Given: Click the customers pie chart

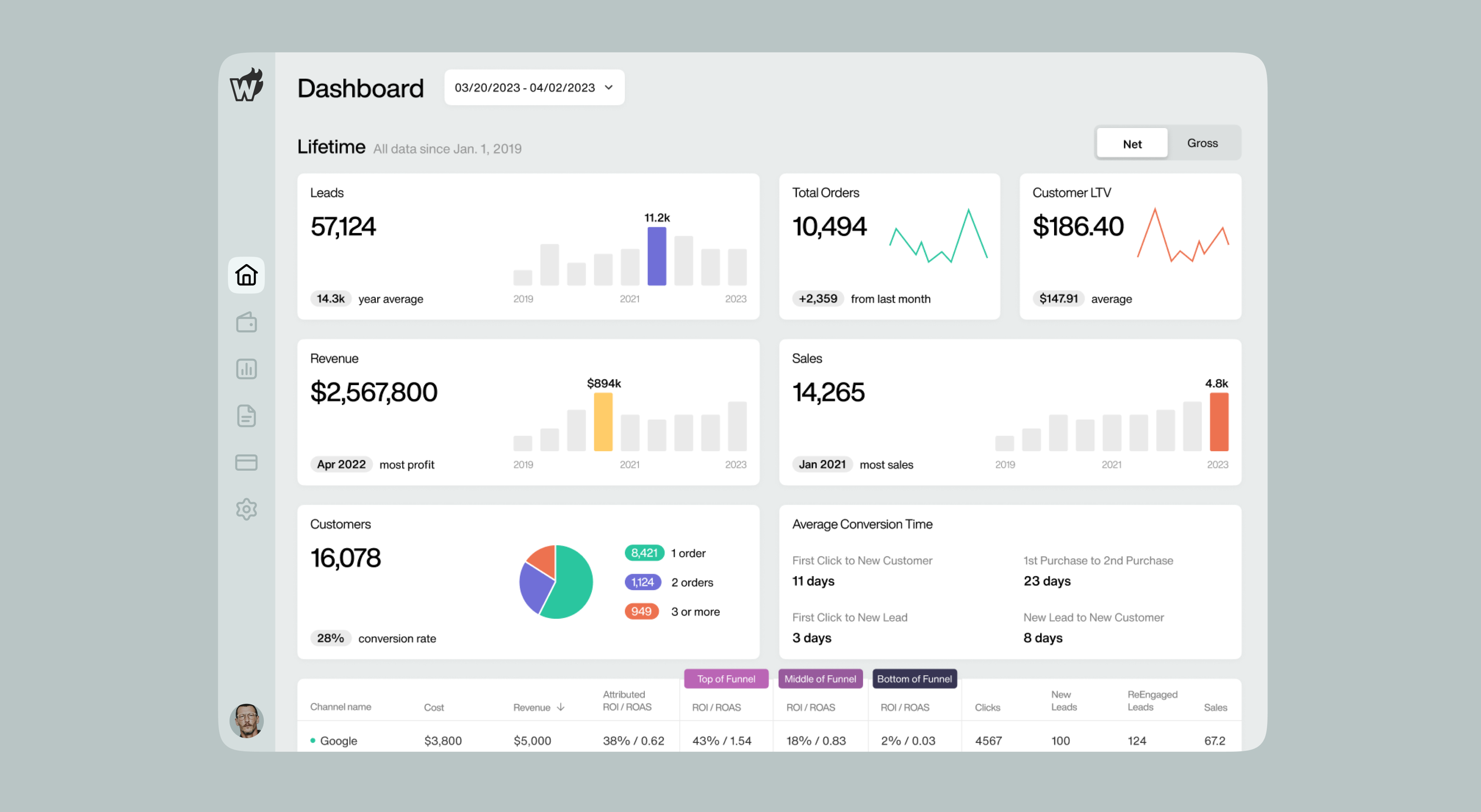Looking at the screenshot, I should click(x=556, y=581).
